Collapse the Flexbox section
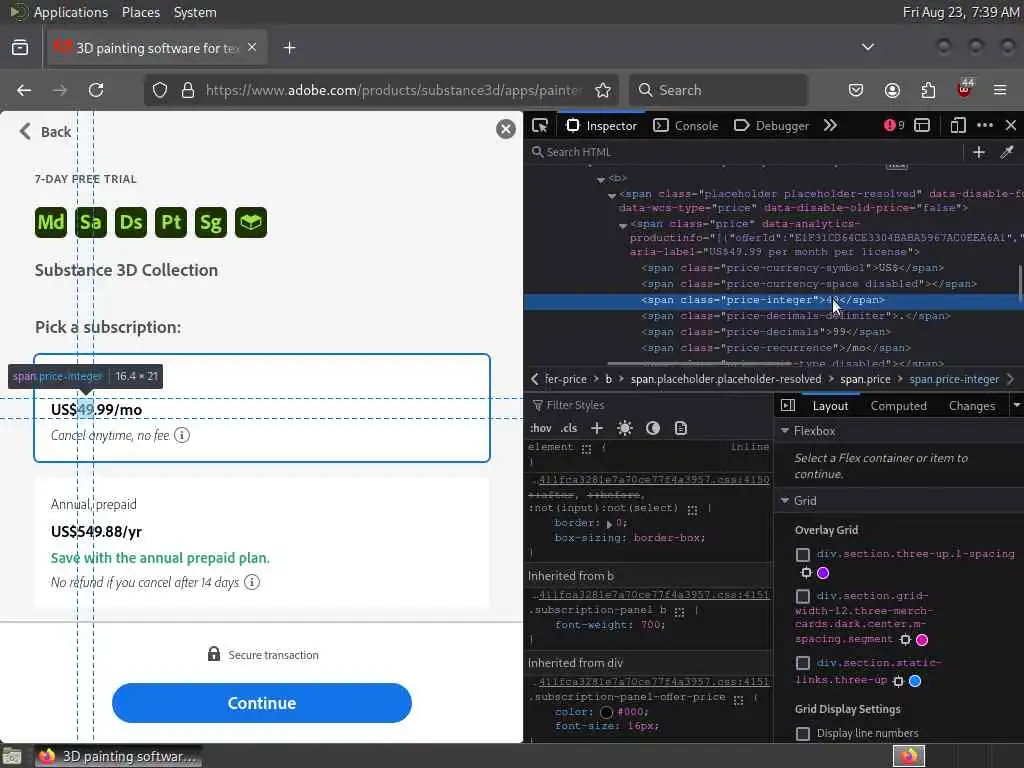Viewport: 1024px width, 768px height. coord(785,431)
